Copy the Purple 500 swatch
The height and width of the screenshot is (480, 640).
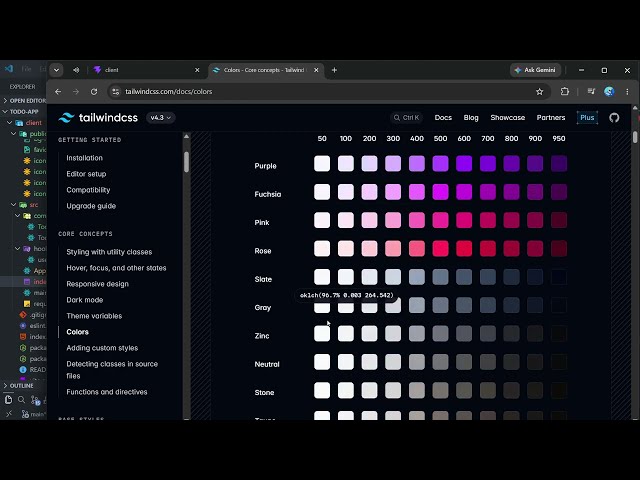coord(440,164)
